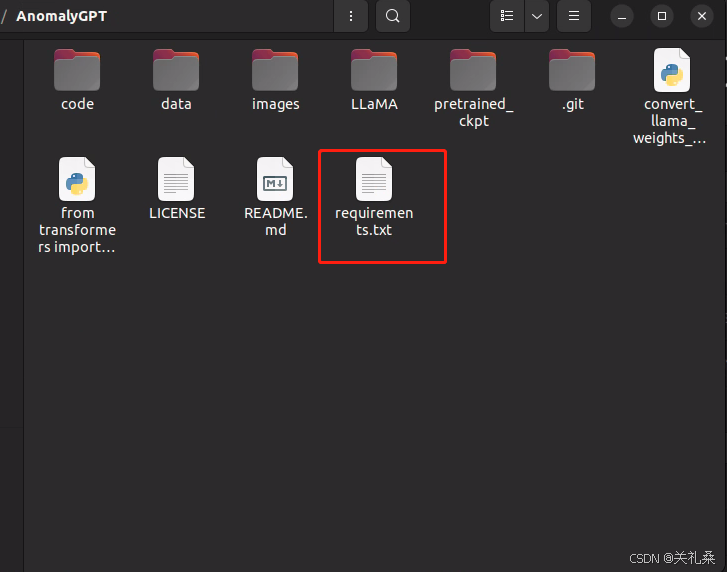Expand the view options dropdown arrow

537,16
